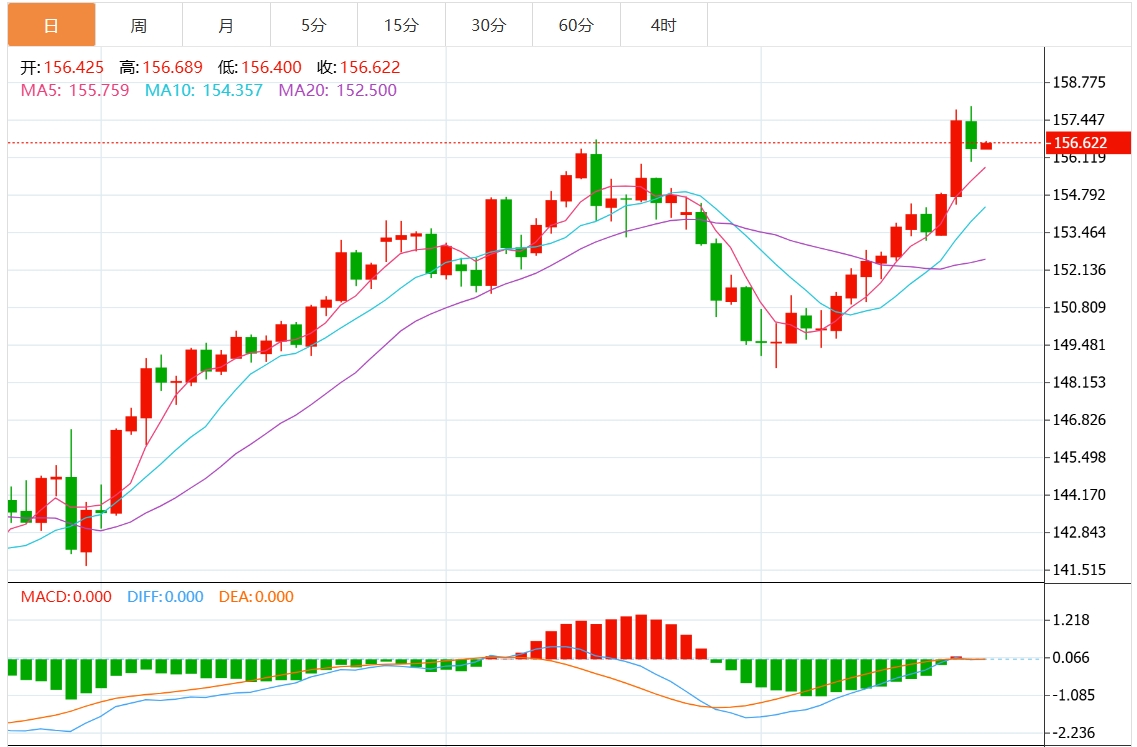Click the red 156.622 current price tag
1137x747 pixels.
pos(1088,143)
